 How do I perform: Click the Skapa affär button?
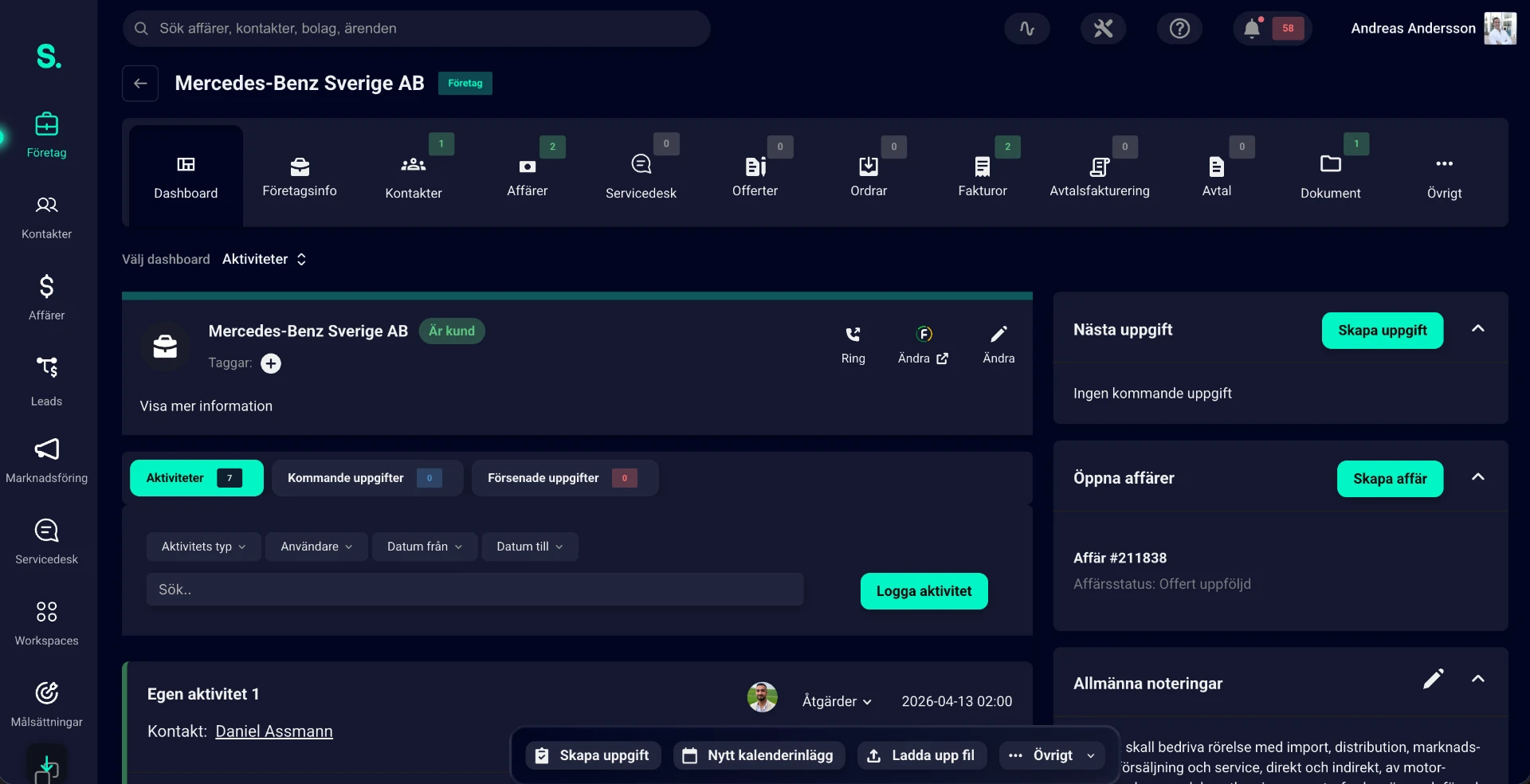[1390, 479]
